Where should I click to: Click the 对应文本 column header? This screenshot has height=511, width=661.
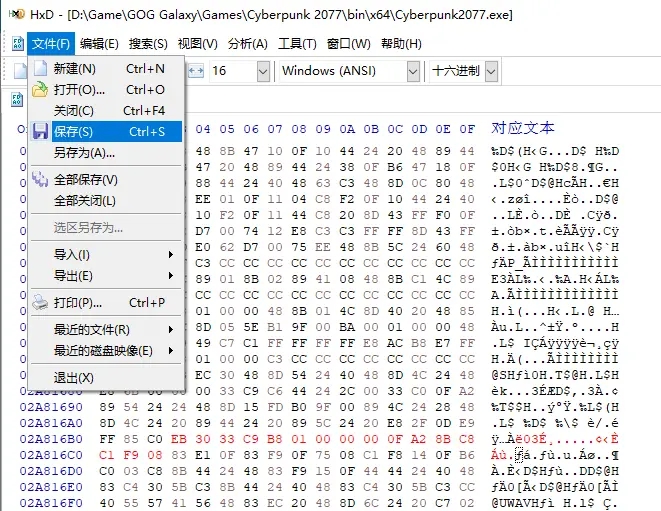click(x=522, y=128)
